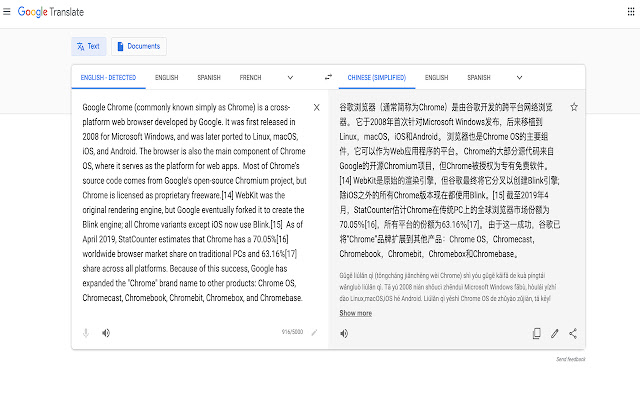Viewport: 640px width, 400px height.
Task: Select Text translation mode
Action: point(88,46)
